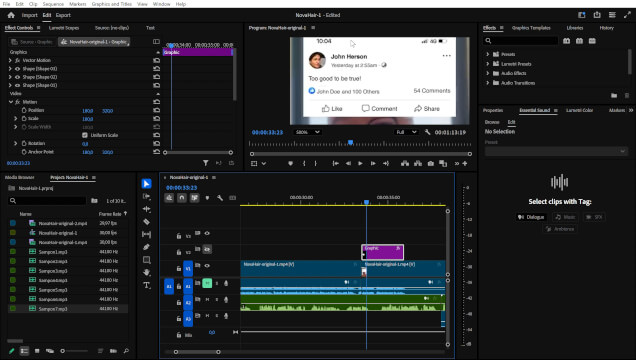Collapse the Motion effect

coord(11,102)
